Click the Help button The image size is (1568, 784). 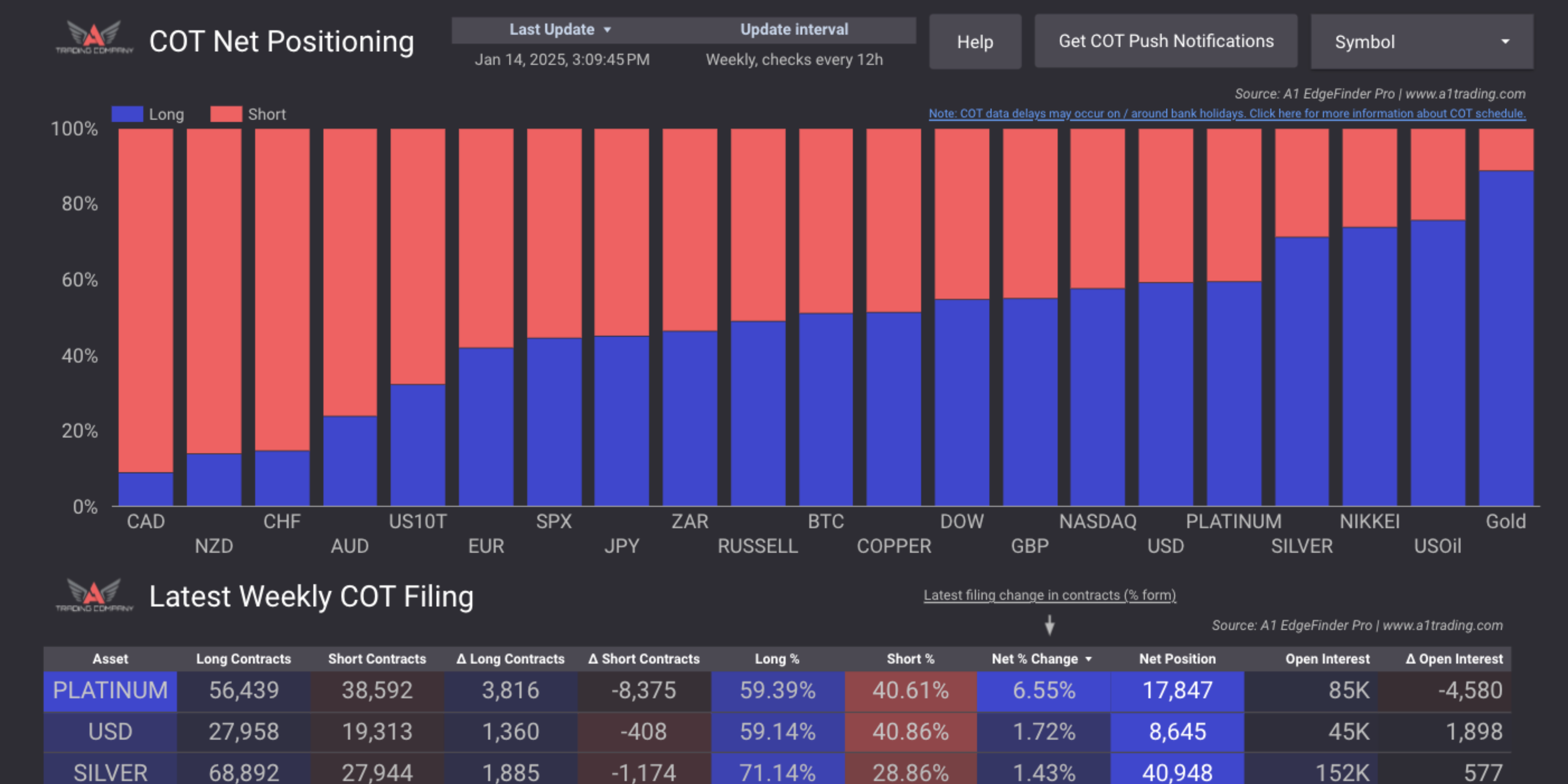click(x=975, y=41)
